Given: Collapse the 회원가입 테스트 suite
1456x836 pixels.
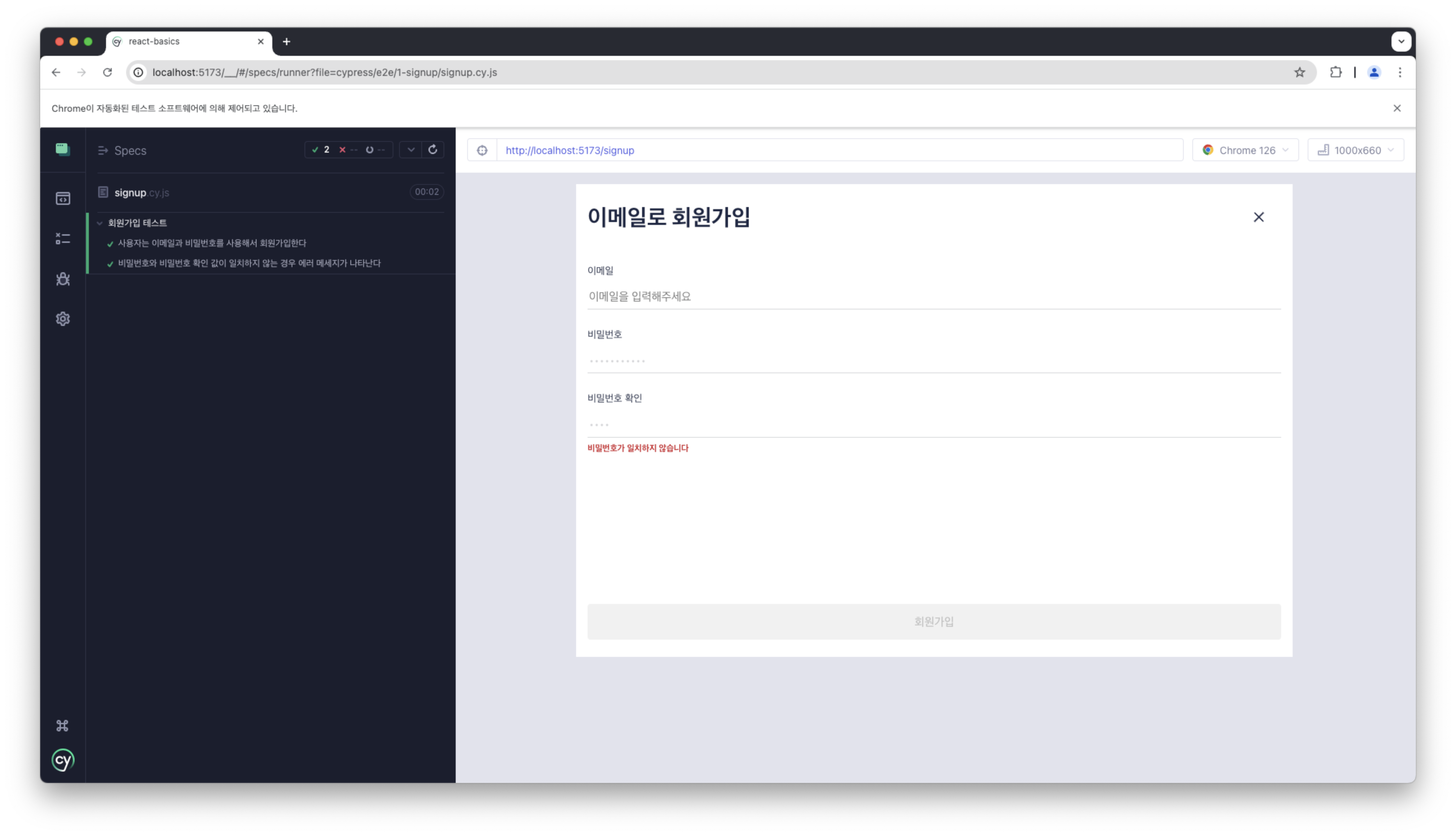Looking at the screenshot, I should coord(100,223).
